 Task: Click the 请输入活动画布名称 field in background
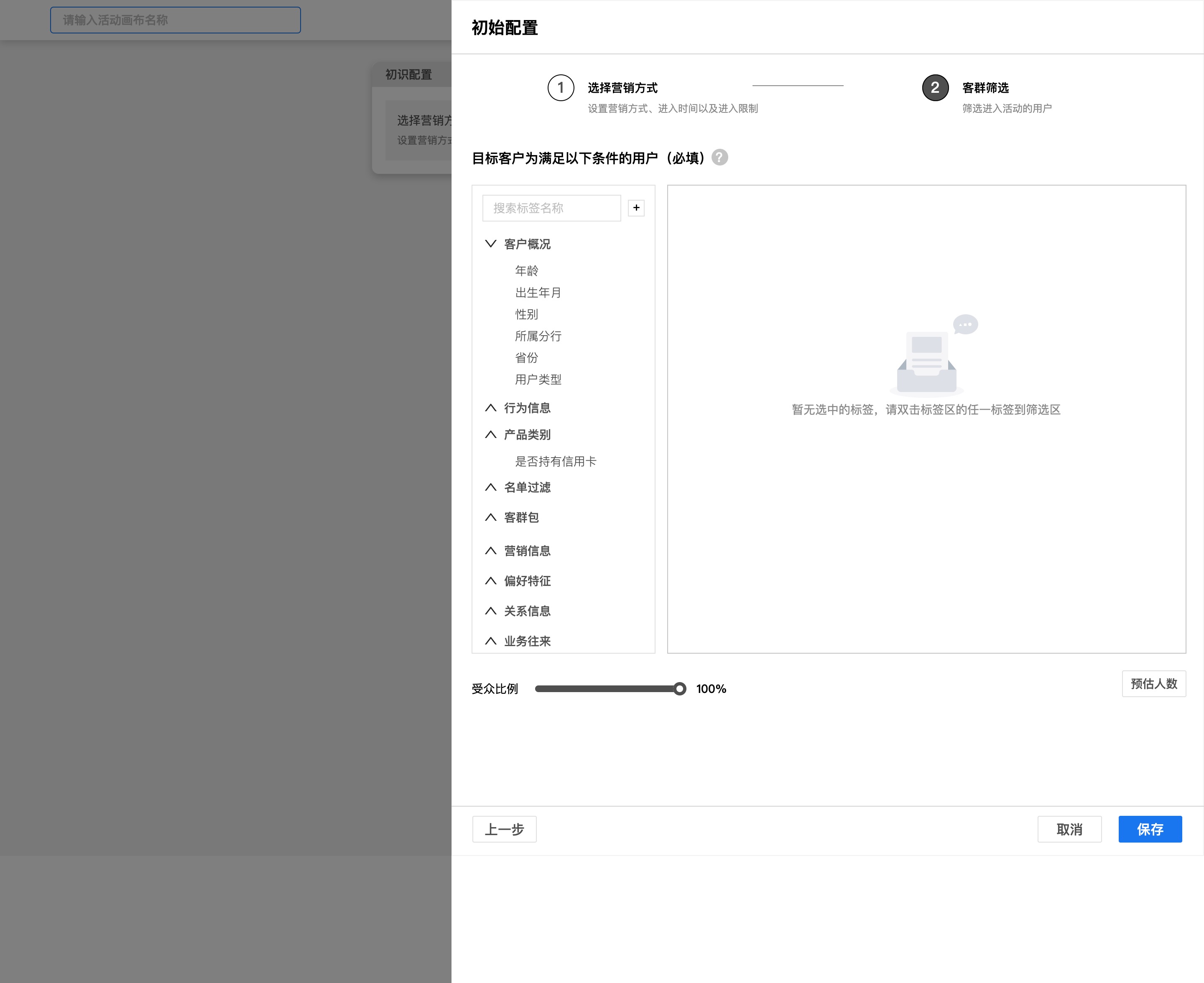click(x=175, y=20)
